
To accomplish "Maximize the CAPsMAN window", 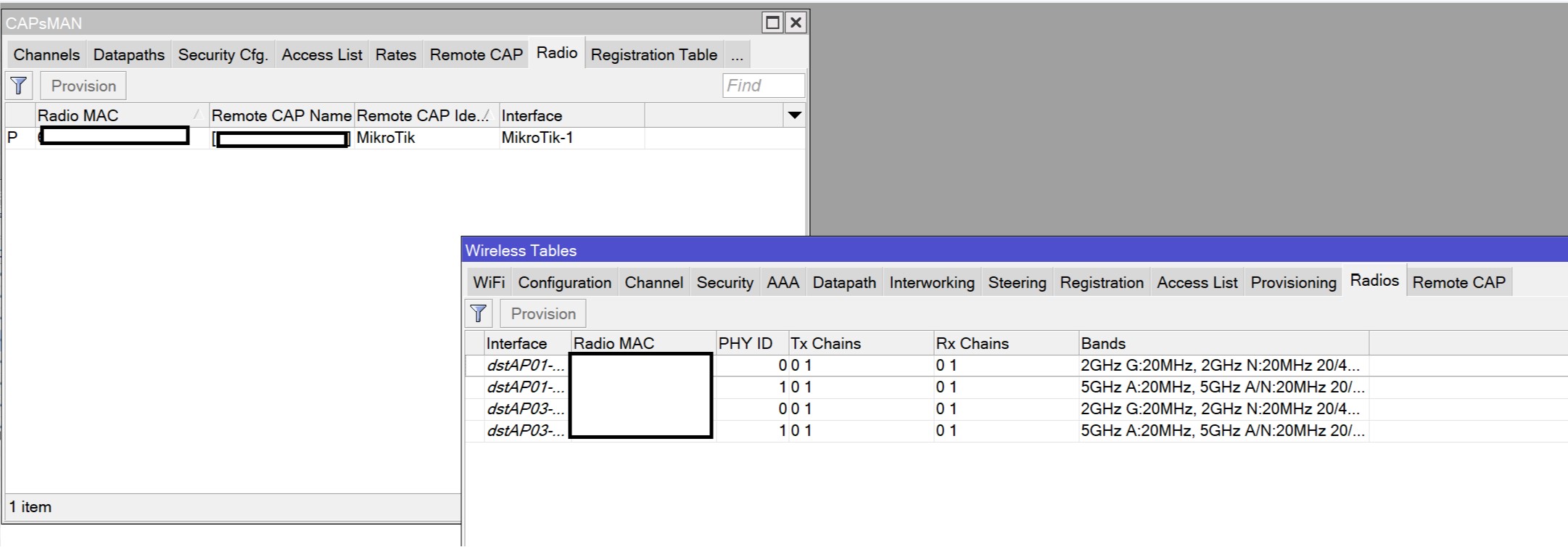I will pyautogui.click(x=773, y=22).
